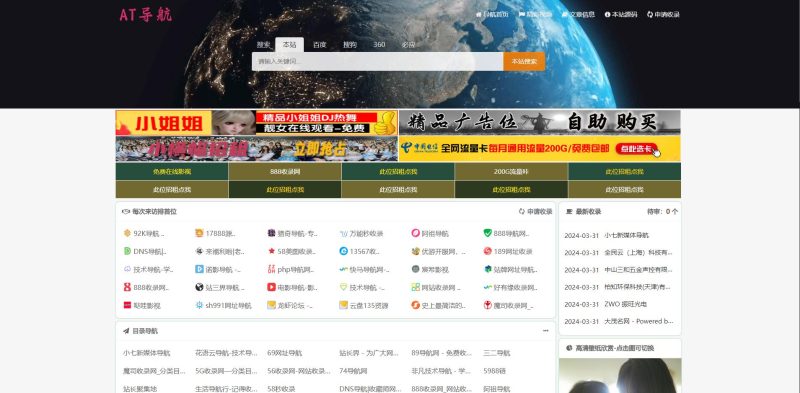This screenshot has width=800, height=393.
Task: Click the 本站源码 info icon in header
Action: [607, 15]
